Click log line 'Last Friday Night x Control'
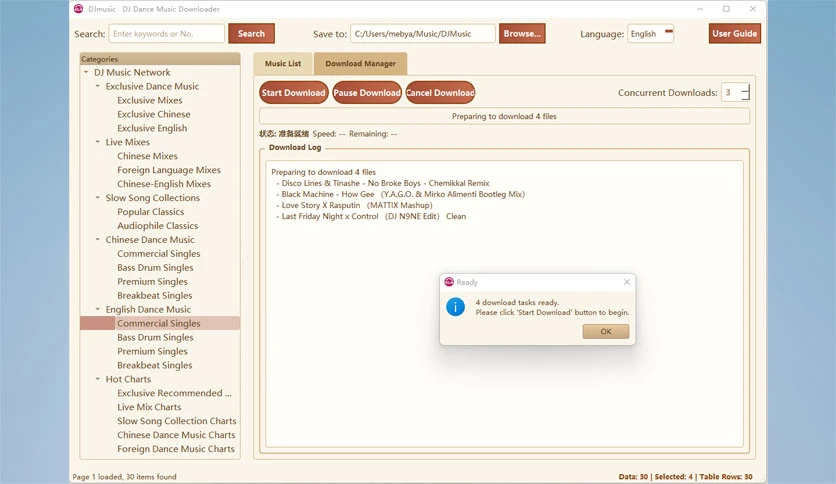This screenshot has width=836, height=484. tap(373, 216)
